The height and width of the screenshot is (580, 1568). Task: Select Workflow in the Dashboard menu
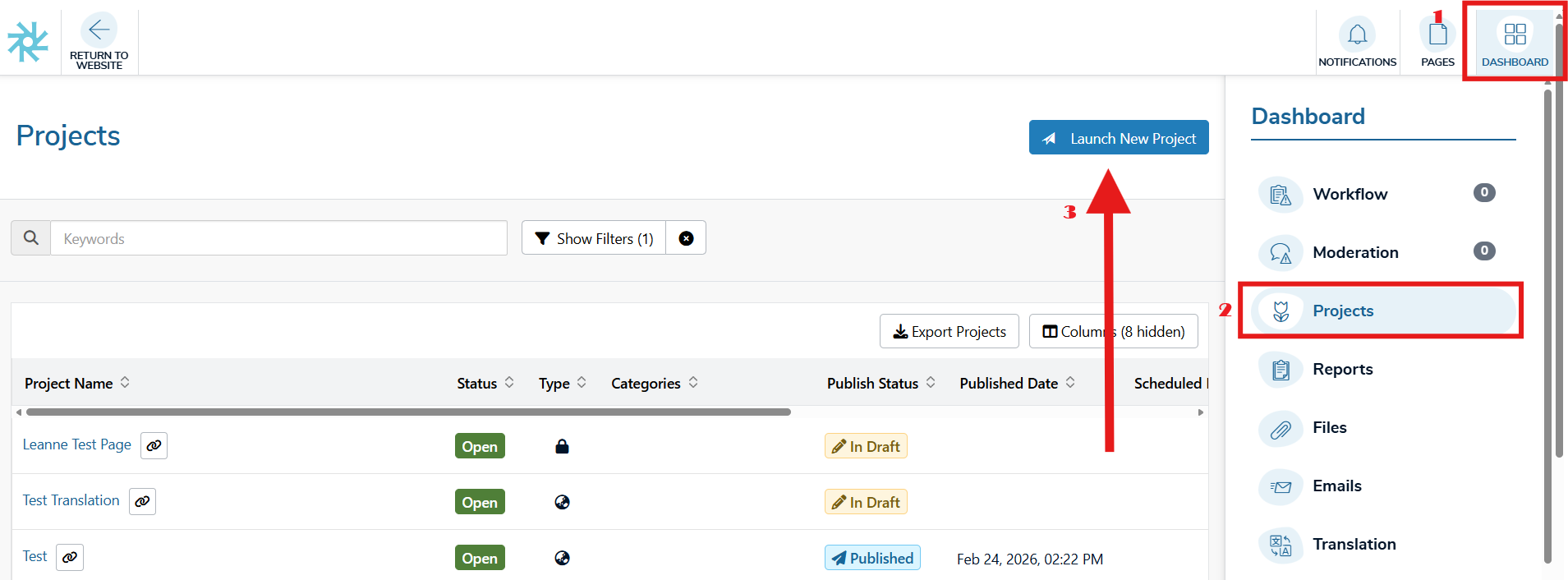(1350, 194)
